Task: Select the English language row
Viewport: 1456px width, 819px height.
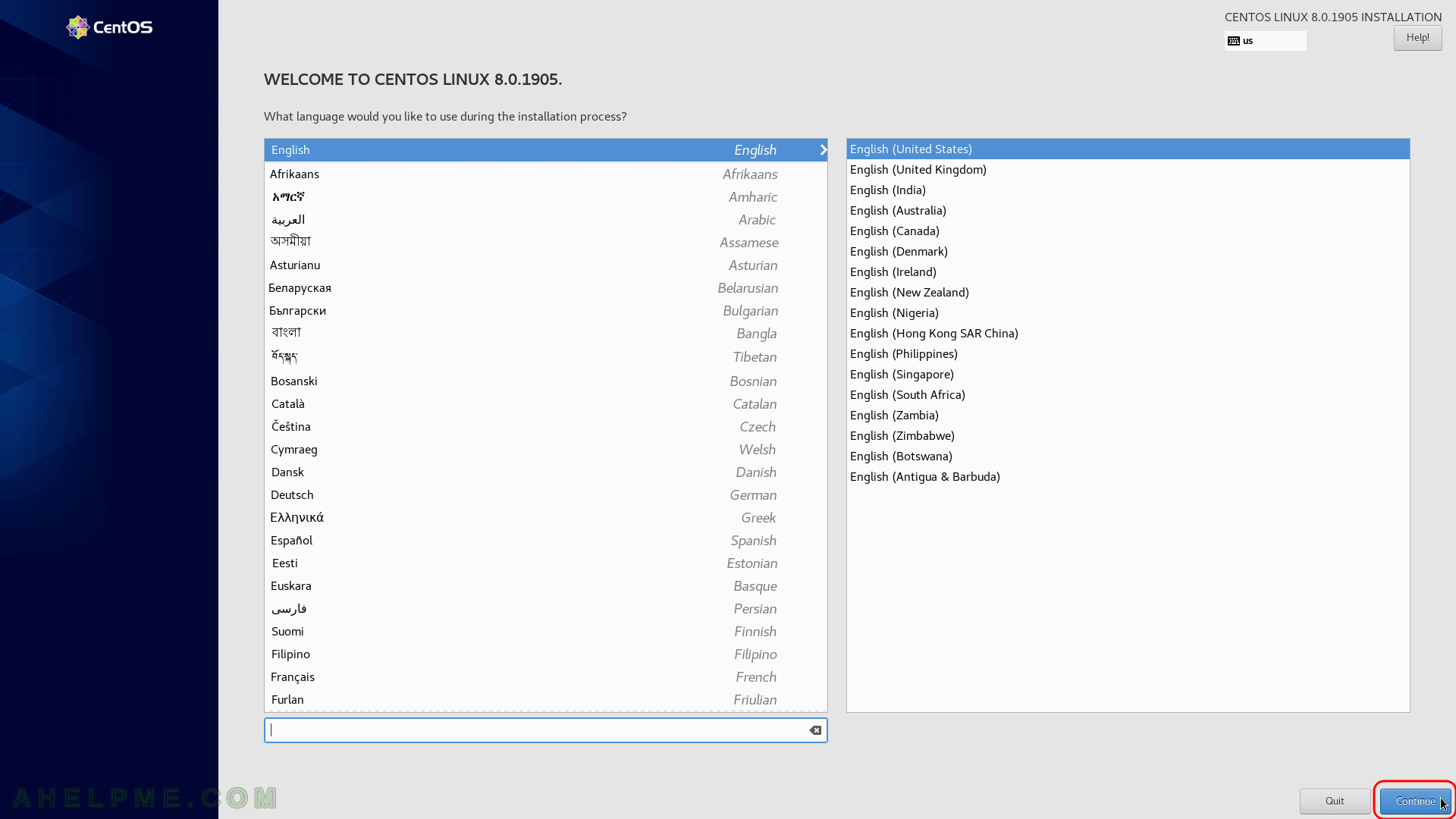Action: coord(545,150)
